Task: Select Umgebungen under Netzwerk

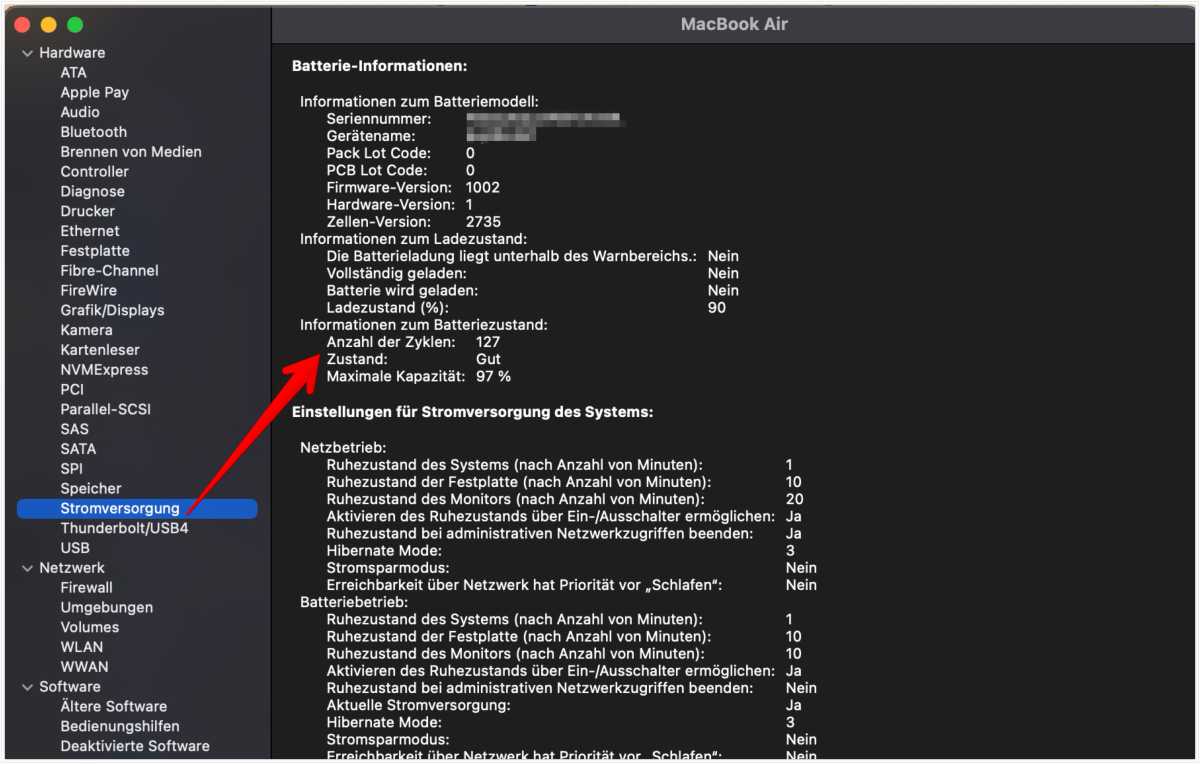Action: (x=107, y=607)
